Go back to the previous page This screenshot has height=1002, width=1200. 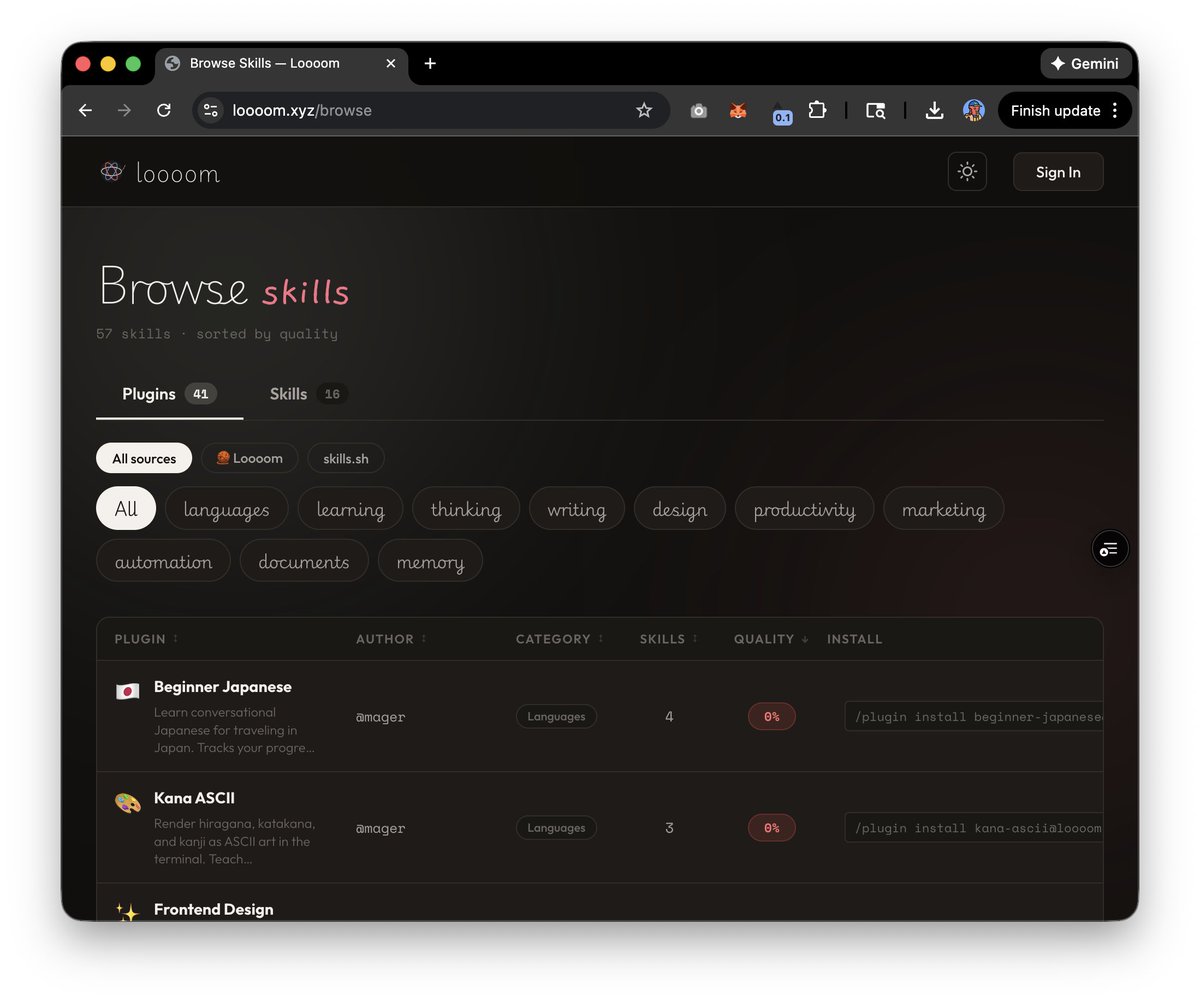pos(85,111)
